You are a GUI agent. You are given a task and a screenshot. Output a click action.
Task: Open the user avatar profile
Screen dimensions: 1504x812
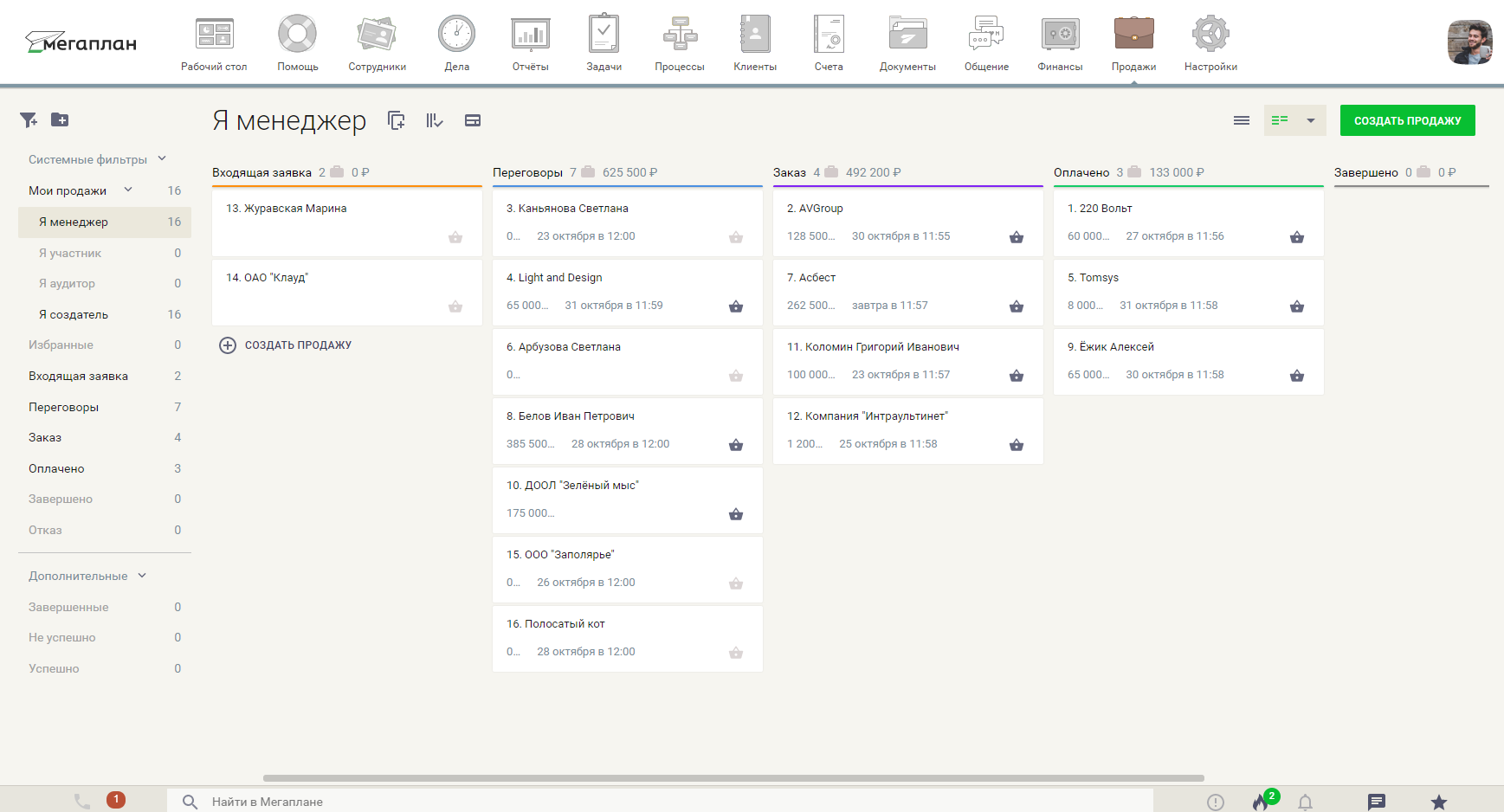(x=1470, y=42)
